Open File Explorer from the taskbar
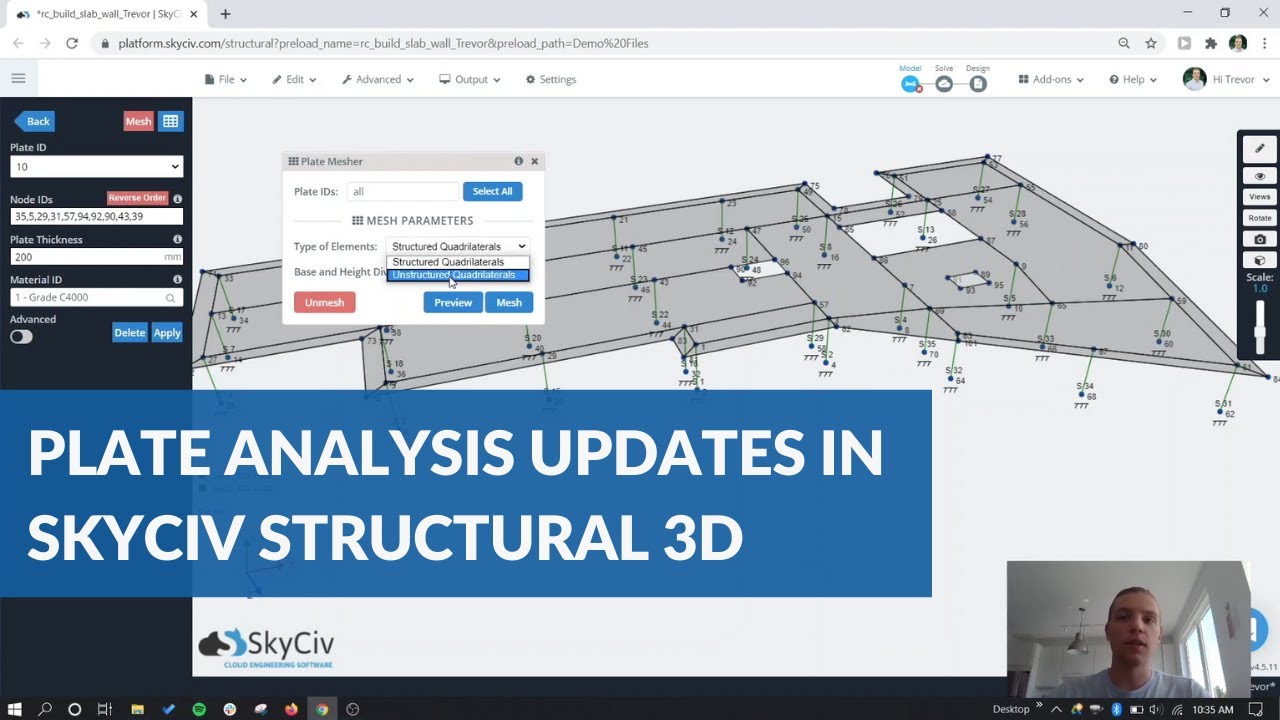1280x720 pixels. [x=137, y=709]
